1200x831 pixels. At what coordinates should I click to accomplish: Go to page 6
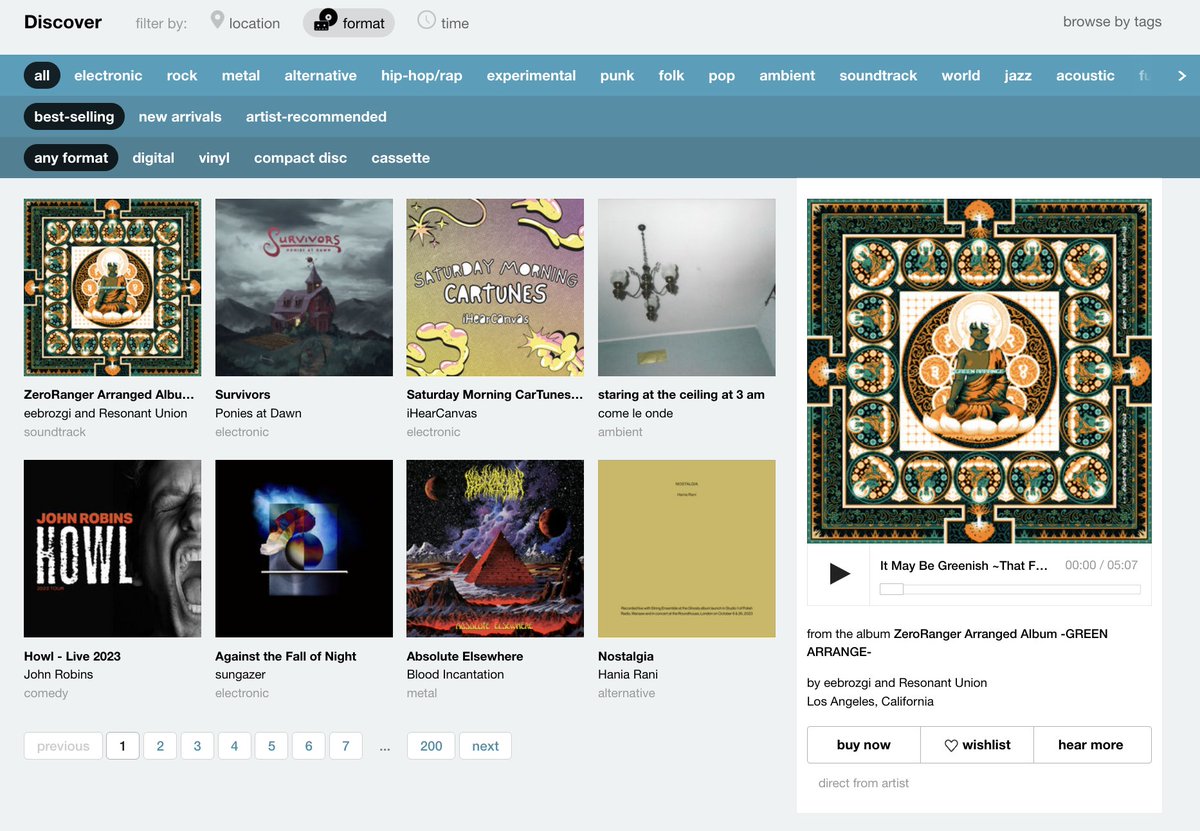(308, 746)
